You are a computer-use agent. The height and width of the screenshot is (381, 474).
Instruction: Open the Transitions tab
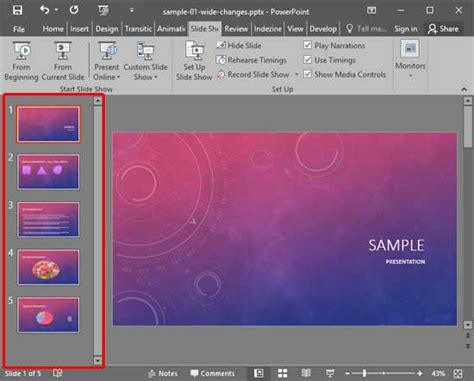pyautogui.click(x=138, y=29)
